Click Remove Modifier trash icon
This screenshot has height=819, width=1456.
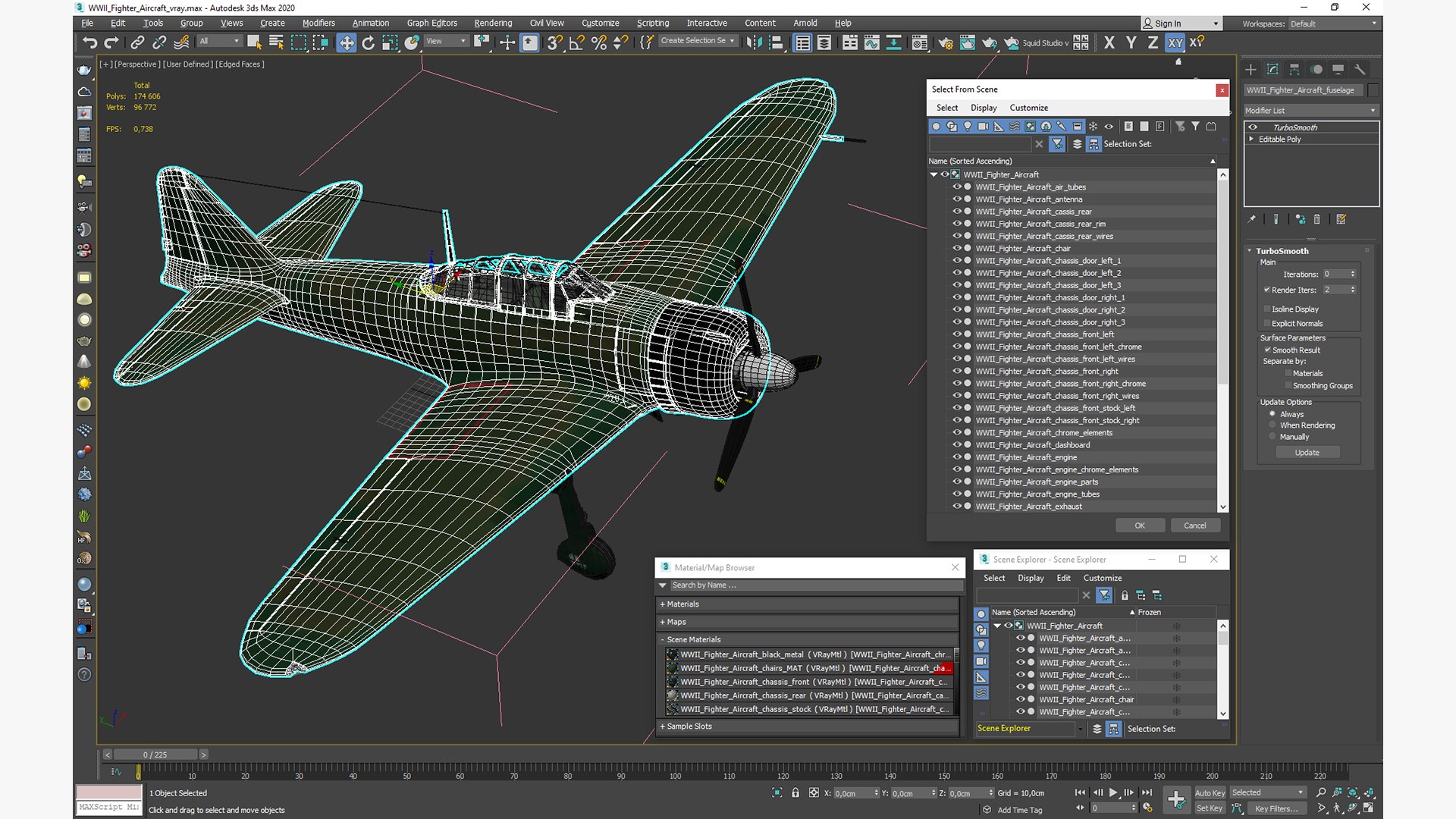(1317, 219)
